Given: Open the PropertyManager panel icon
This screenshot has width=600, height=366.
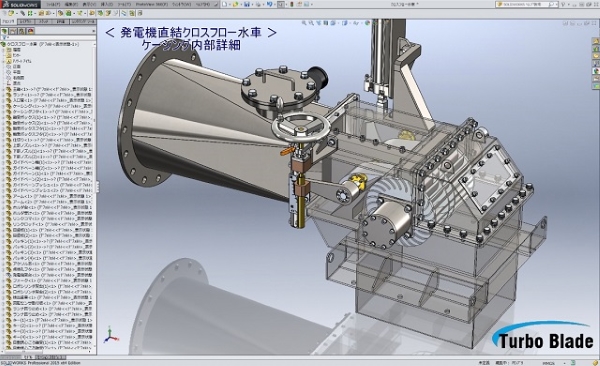Looking at the screenshot, I should 13,31.
